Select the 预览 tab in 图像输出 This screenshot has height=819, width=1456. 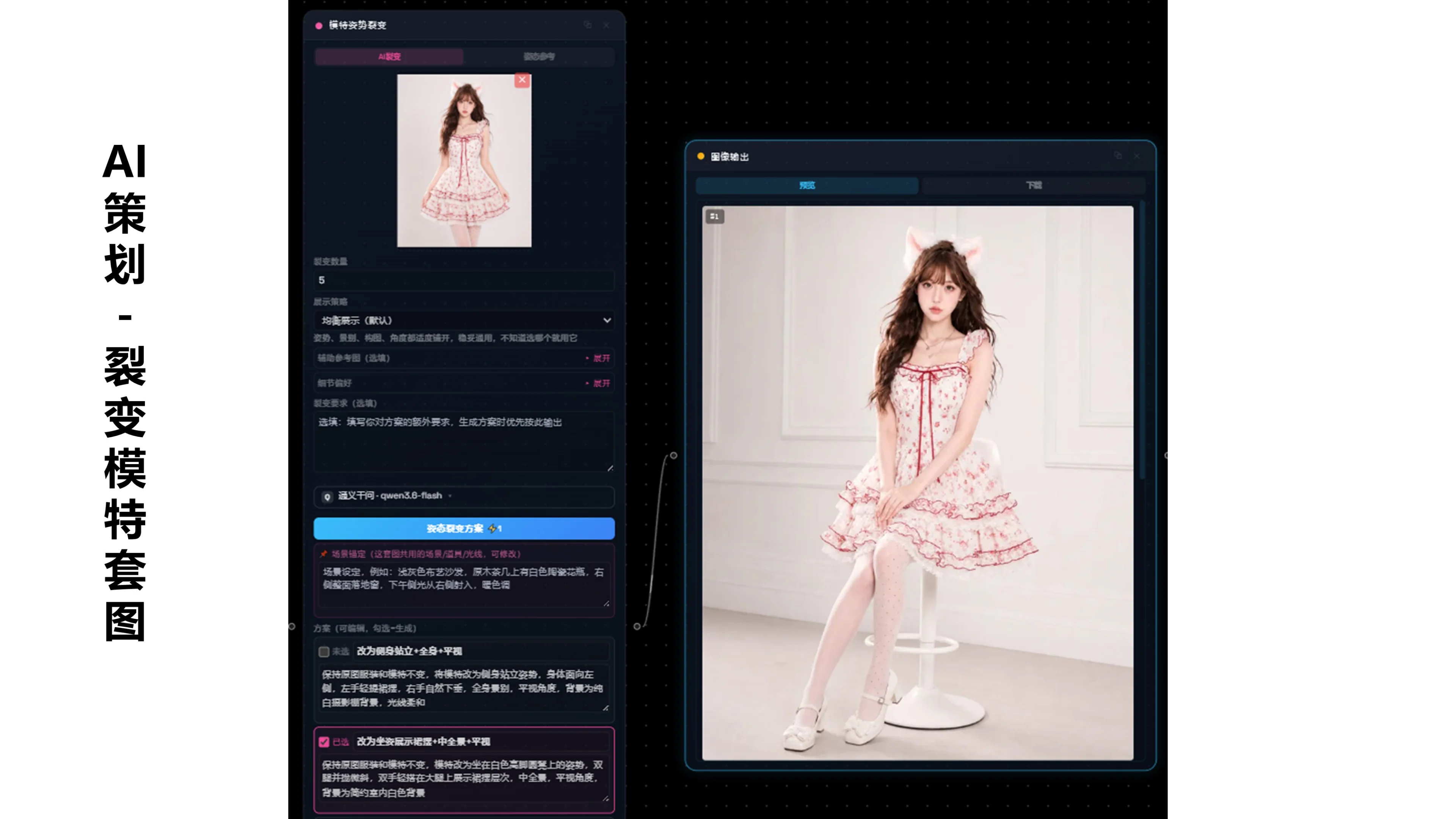[806, 185]
